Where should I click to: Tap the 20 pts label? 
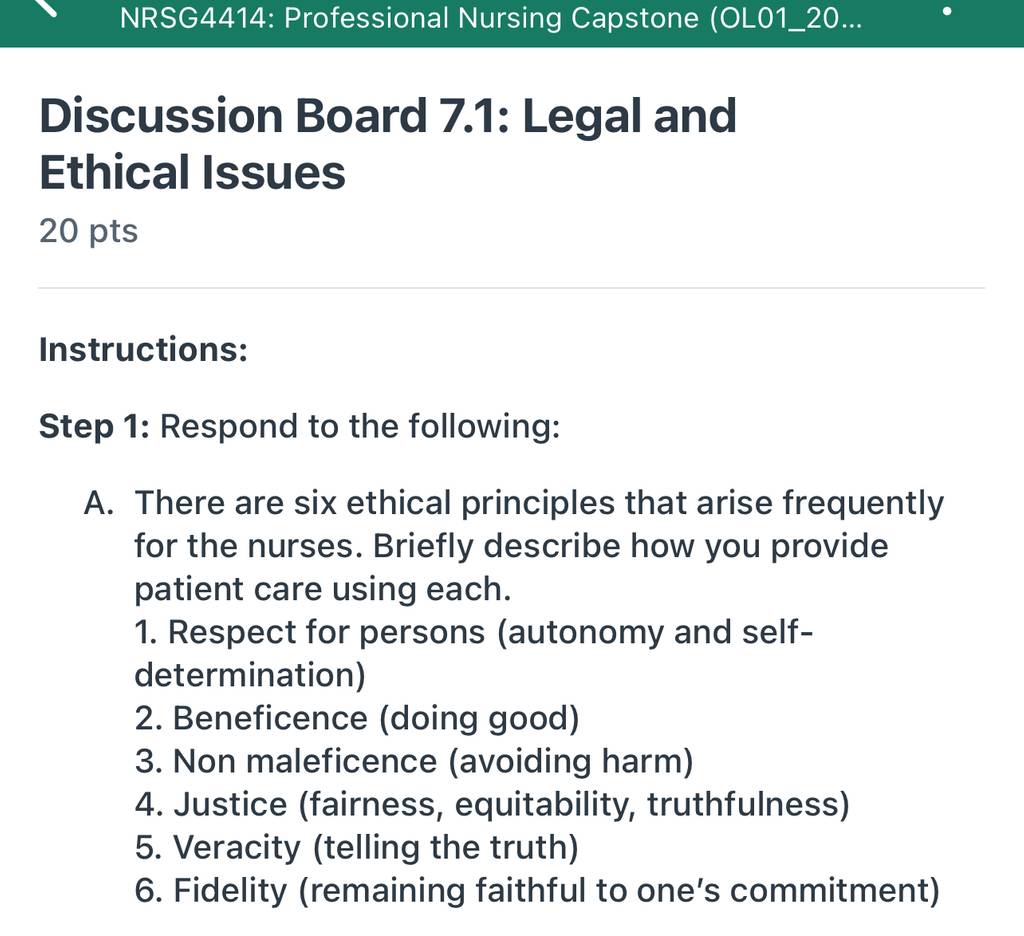tap(89, 231)
